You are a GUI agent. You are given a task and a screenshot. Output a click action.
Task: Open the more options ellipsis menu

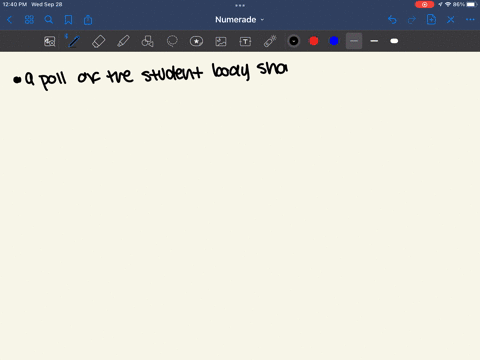pos(470,20)
